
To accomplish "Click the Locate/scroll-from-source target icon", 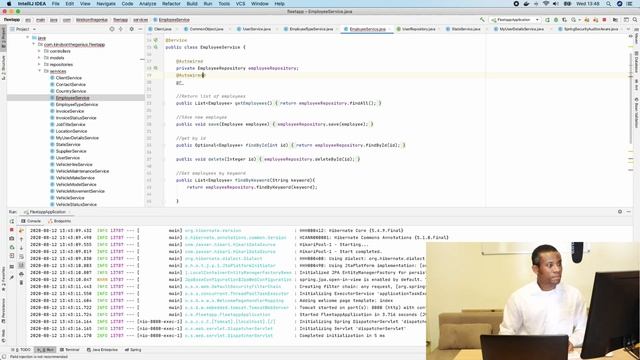I will click(112, 29).
